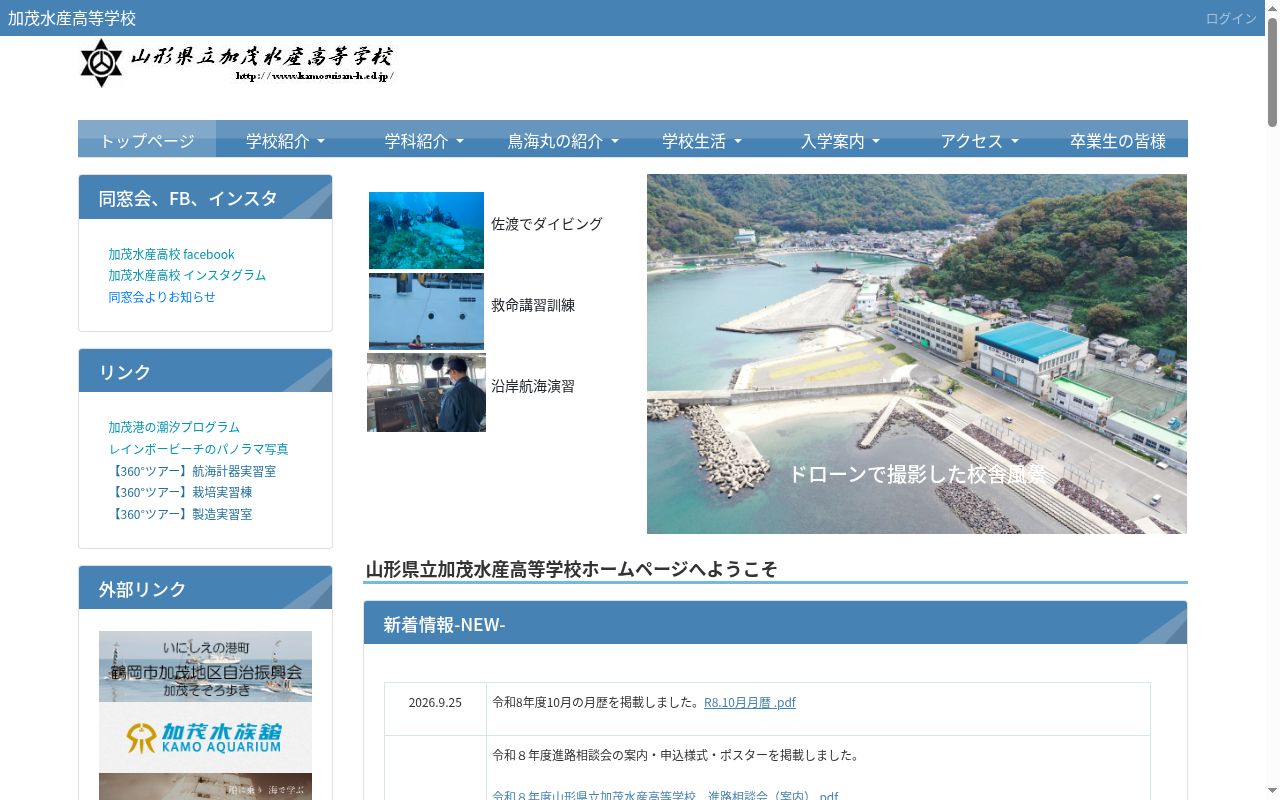Select the 沿岸航海演習 bridge thumbnail
This screenshot has height=800, width=1280.
426,392
